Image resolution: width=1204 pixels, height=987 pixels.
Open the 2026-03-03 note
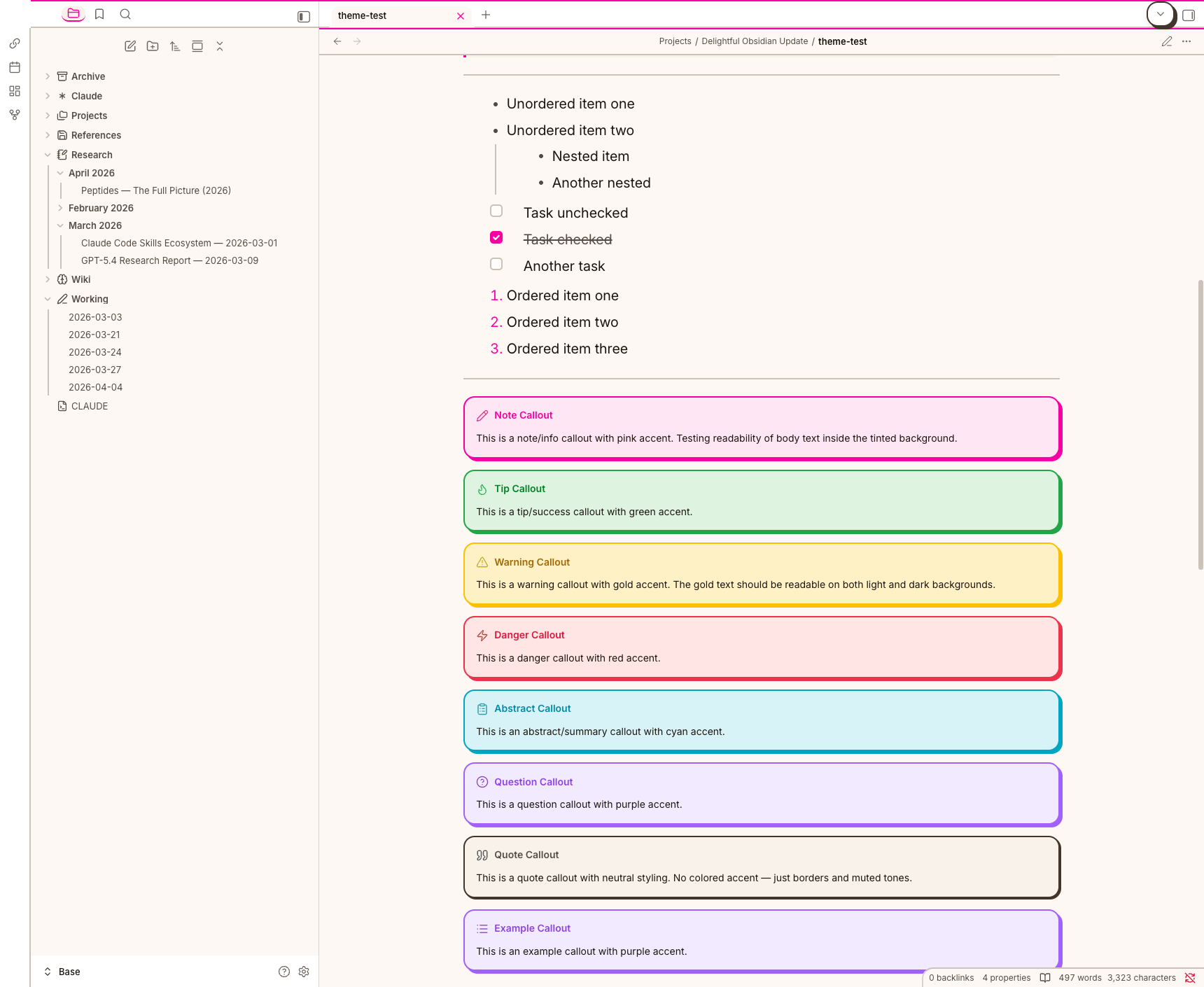point(95,317)
